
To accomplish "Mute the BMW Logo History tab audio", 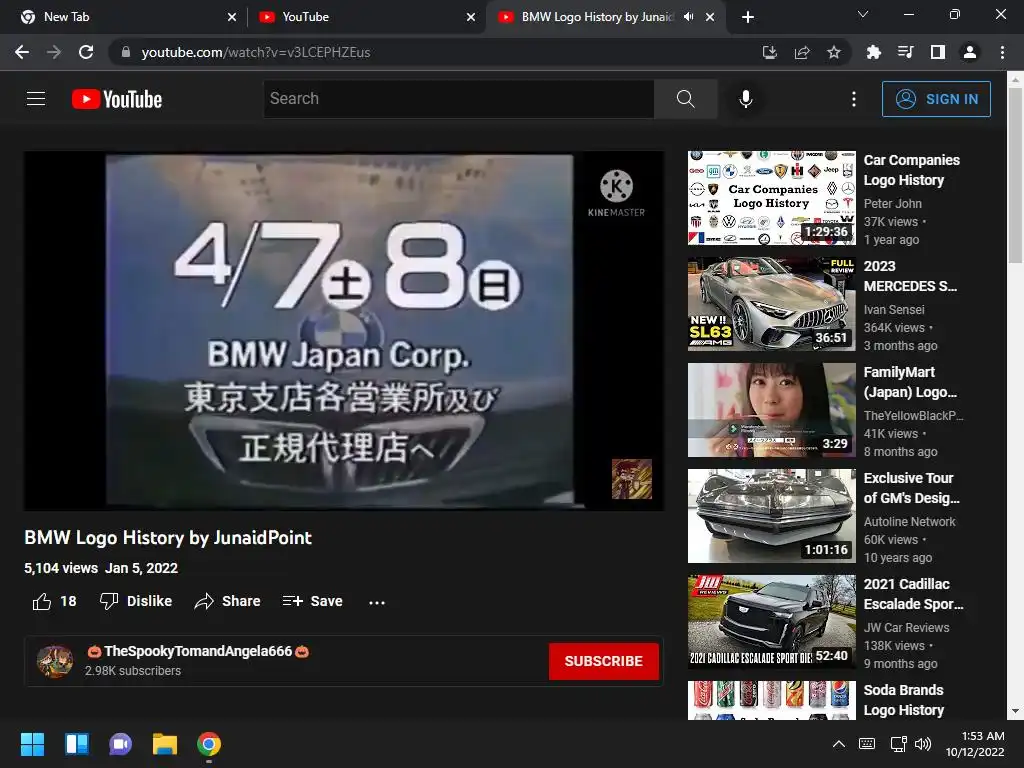I will 688,17.
